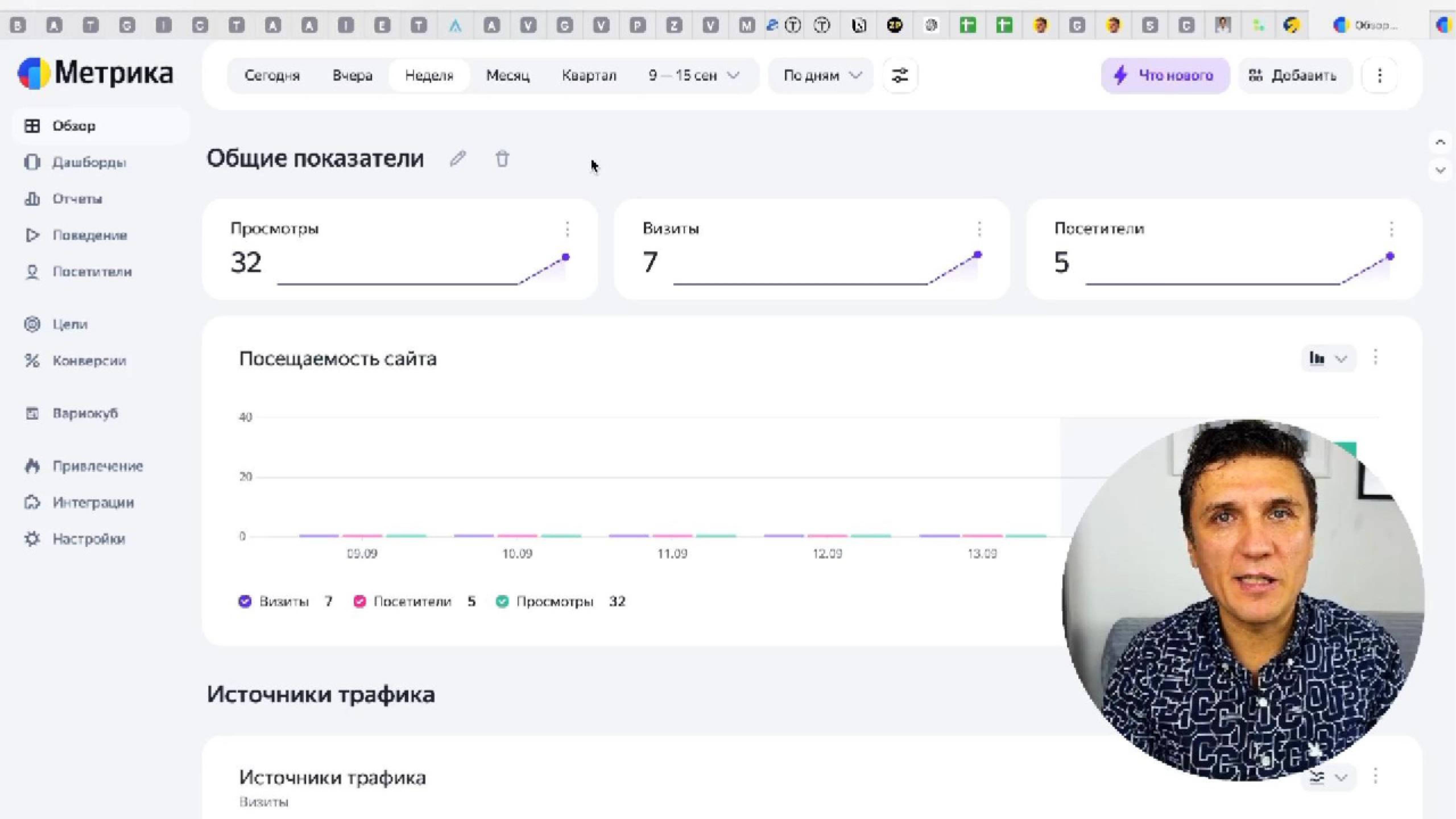Click the Что нового button
This screenshot has height=819, width=1456.
pyautogui.click(x=1165, y=75)
